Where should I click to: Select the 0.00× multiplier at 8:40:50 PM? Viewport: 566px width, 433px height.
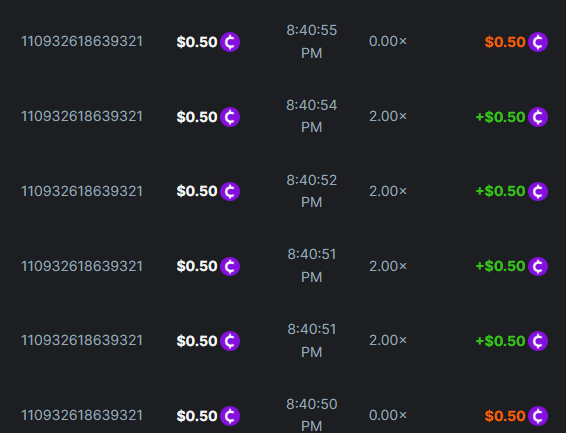[388, 415]
